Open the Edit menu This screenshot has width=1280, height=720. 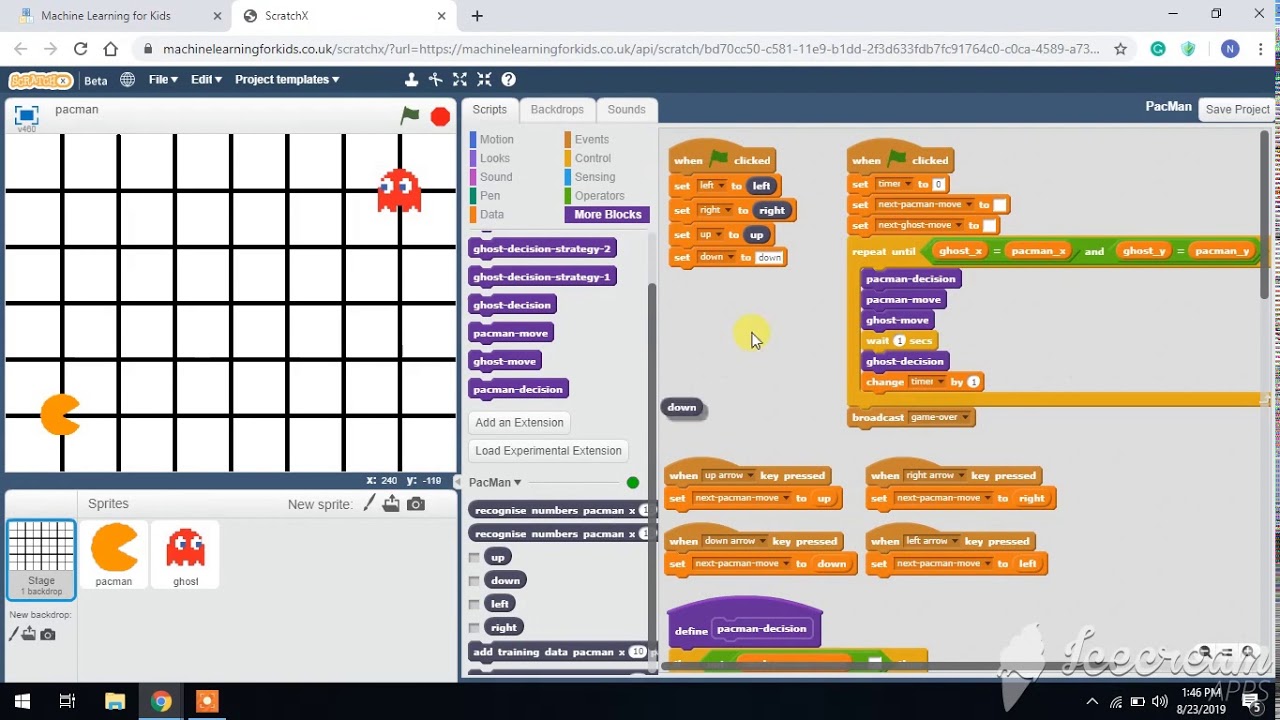(206, 80)
